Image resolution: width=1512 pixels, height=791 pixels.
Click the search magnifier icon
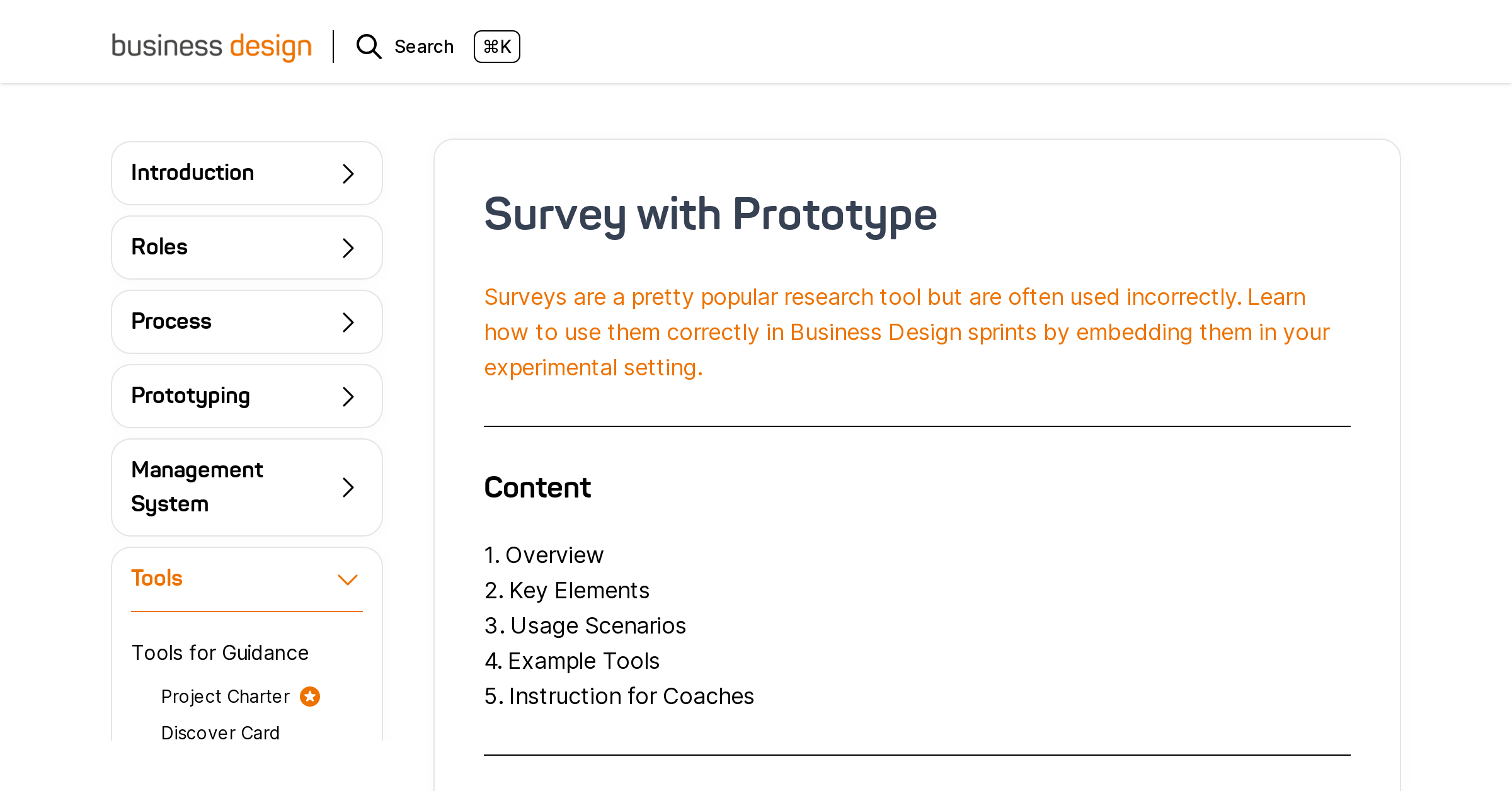pos(369,47)
